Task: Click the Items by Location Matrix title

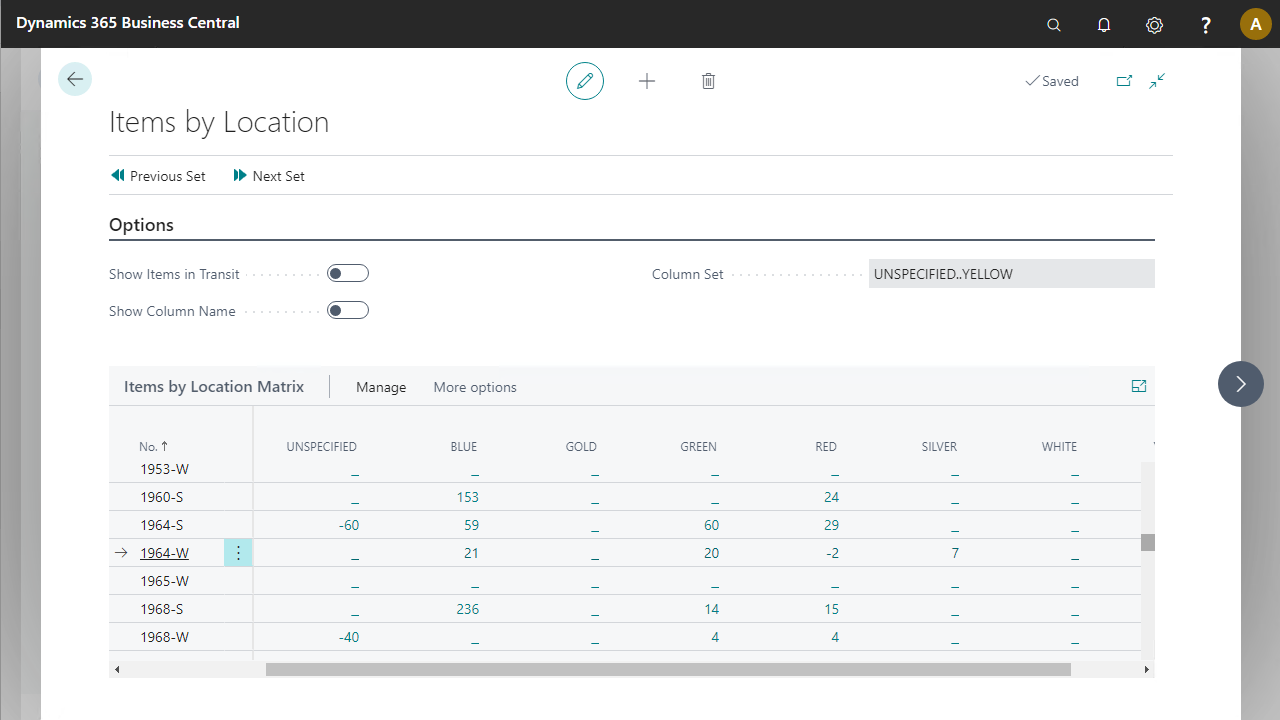Action: tap(214, 386)
